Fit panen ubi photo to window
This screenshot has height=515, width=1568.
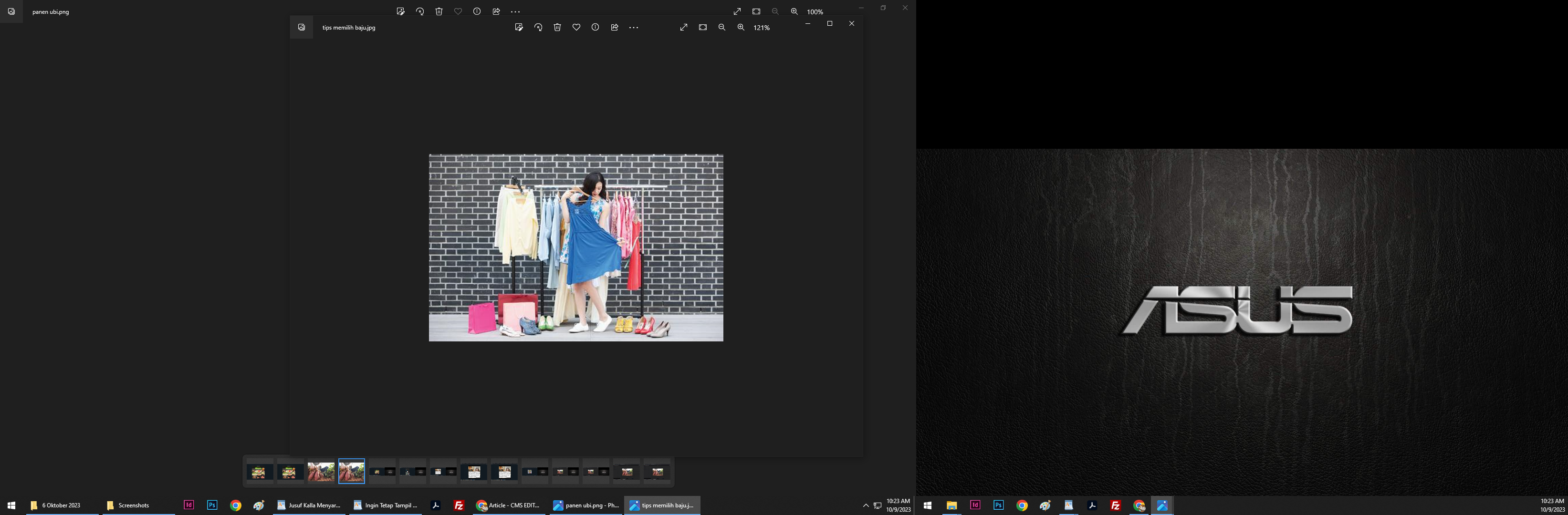click(x=756, y=11)
